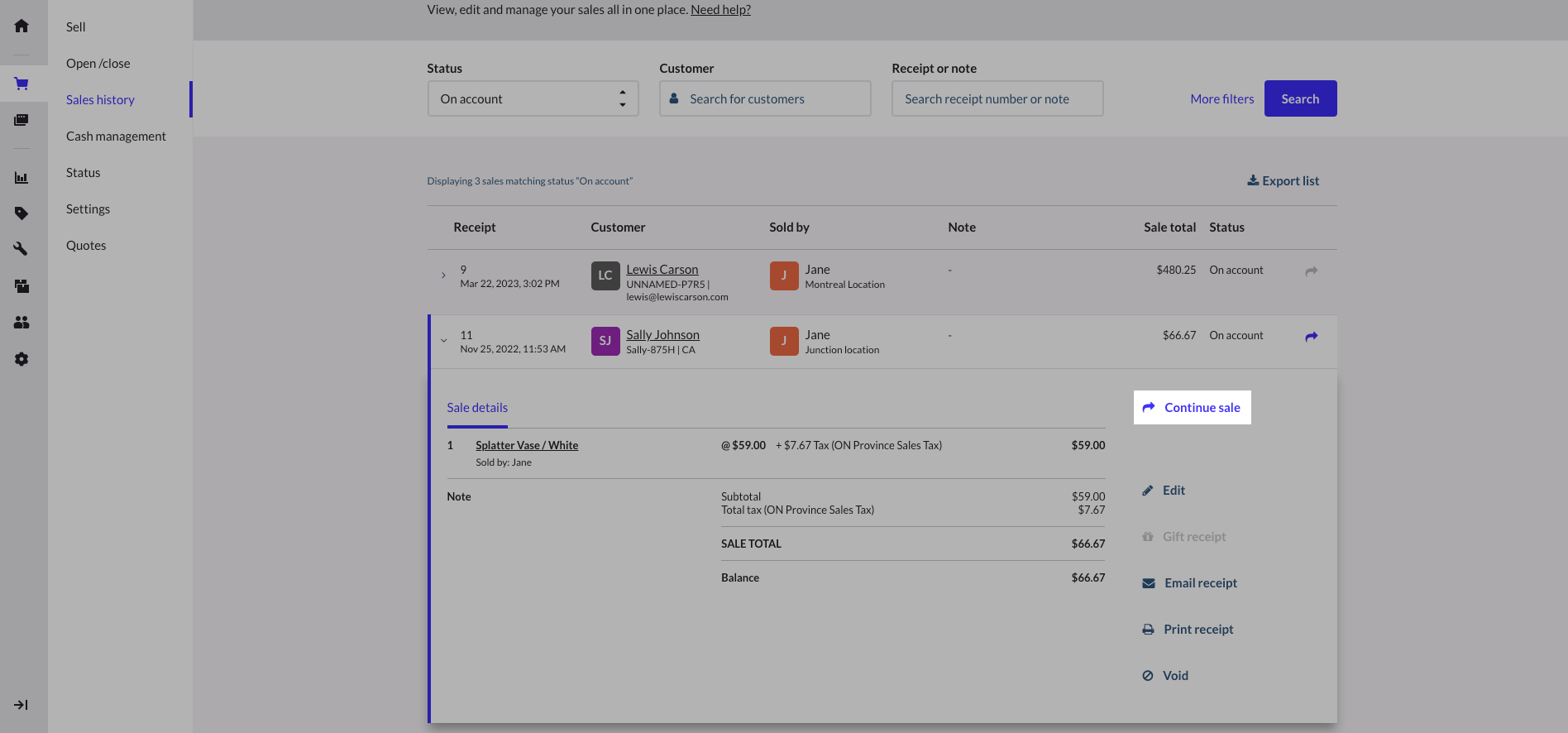The height and width of the screenshot is (733, 1568).
Task: Void the sale for Sally Johnson
Action: coord(1174,676)
